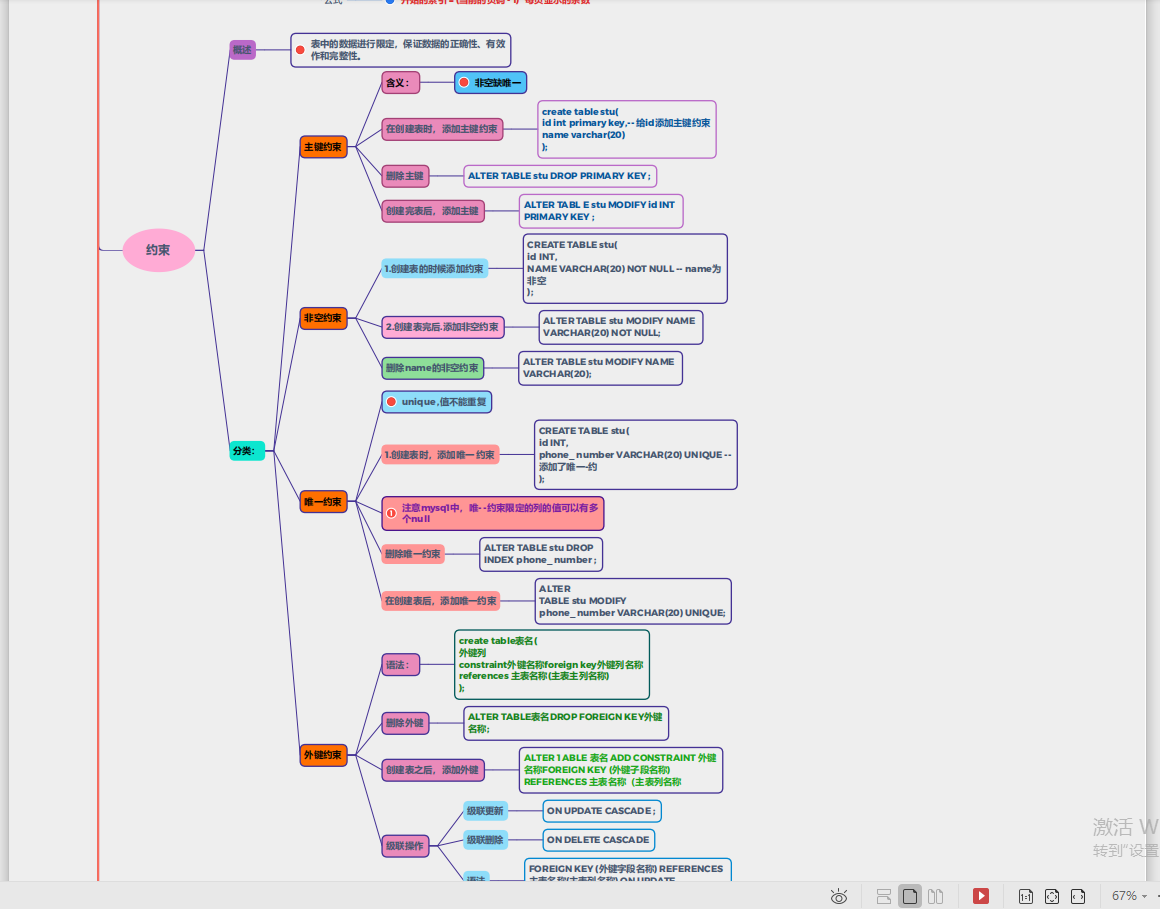Screen dimensions: 1160x909
Task: Click MODIFY NAME VARCHAR(20) NOT NULL box
Action: (621, 327)
